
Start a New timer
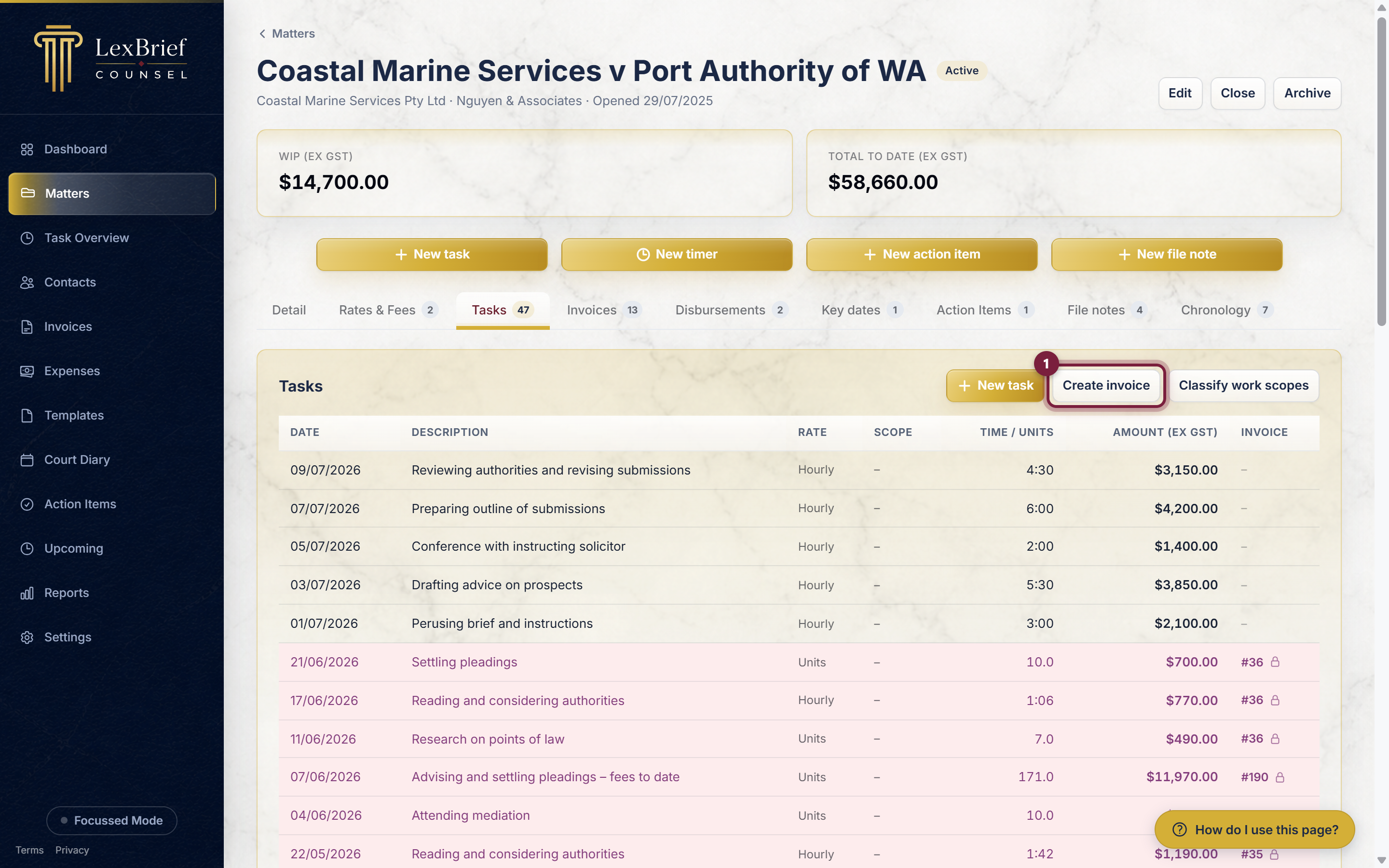(x=677, y=254)
